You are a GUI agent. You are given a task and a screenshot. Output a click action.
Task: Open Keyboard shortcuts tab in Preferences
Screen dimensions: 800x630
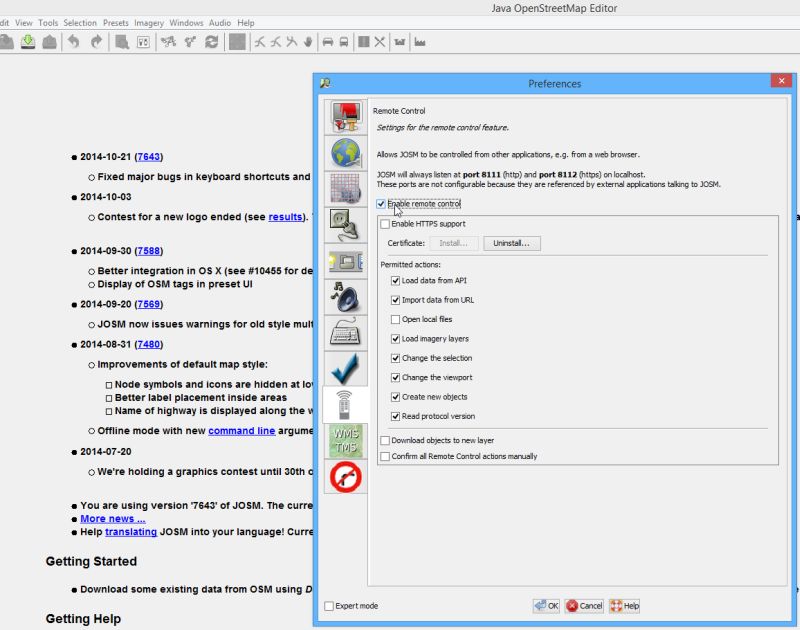pos(345,333)
